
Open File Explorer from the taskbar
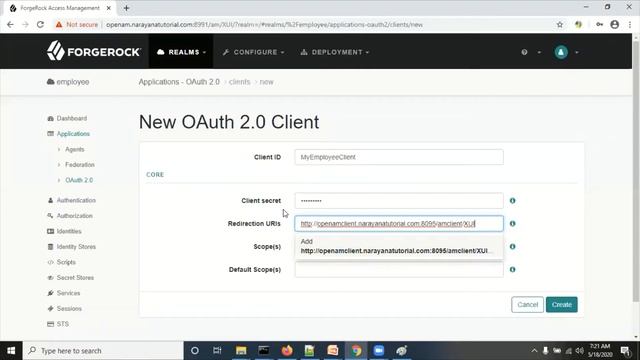tap(241, 351)
